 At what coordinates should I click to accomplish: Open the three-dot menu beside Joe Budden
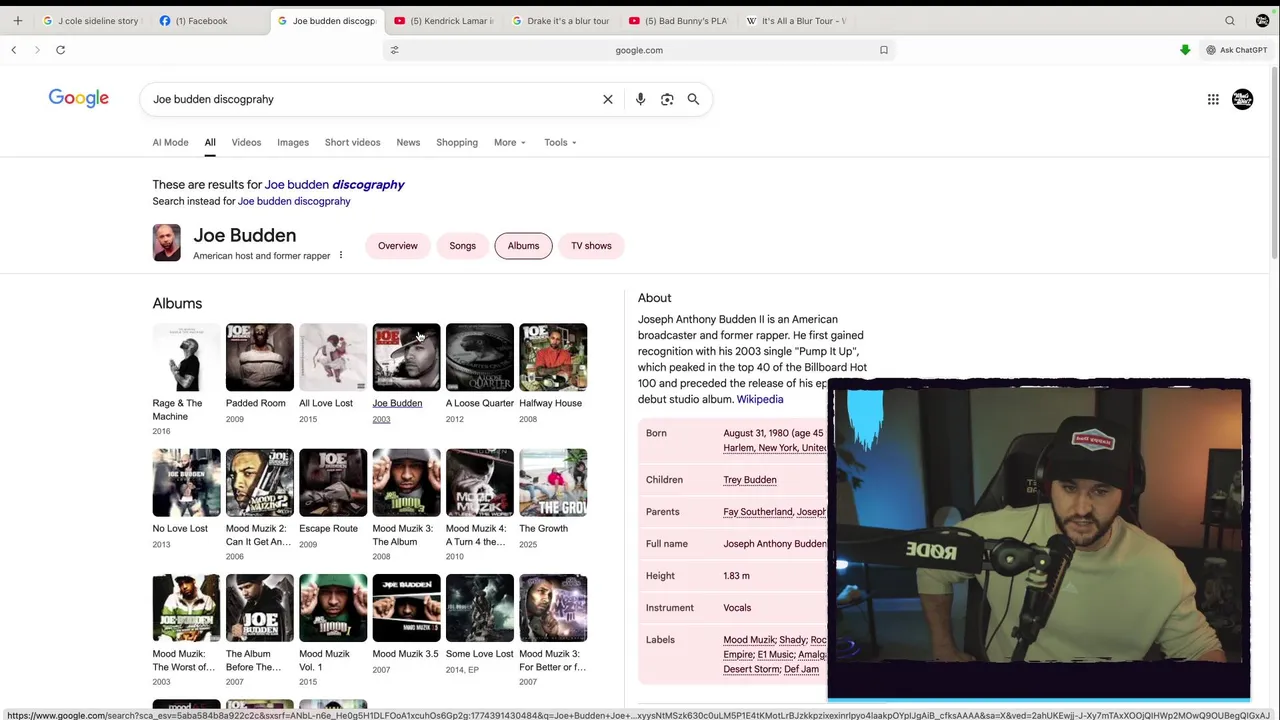click(340, 255)
